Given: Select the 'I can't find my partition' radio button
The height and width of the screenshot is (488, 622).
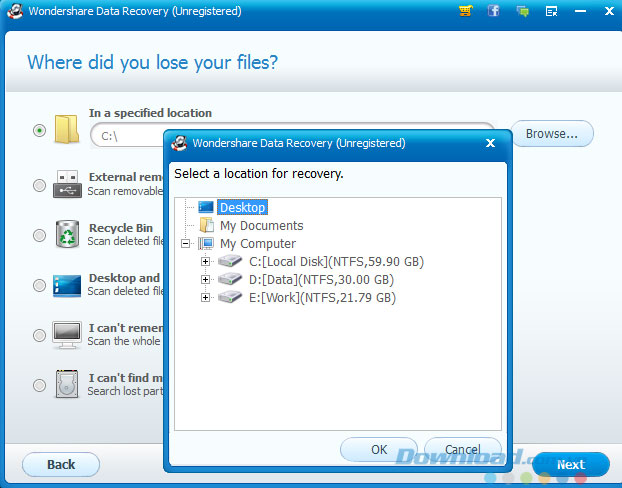Looking at the screenshot, I should (x=39, y=385).
